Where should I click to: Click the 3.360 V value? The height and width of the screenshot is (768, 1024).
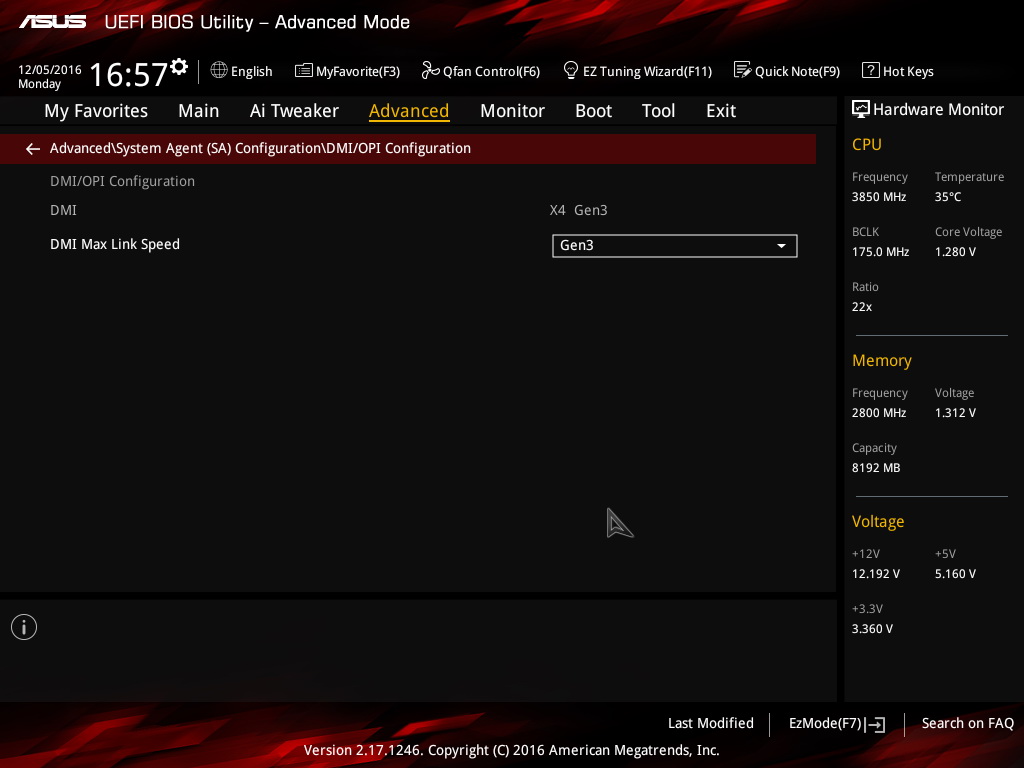[x=872, y=628]
